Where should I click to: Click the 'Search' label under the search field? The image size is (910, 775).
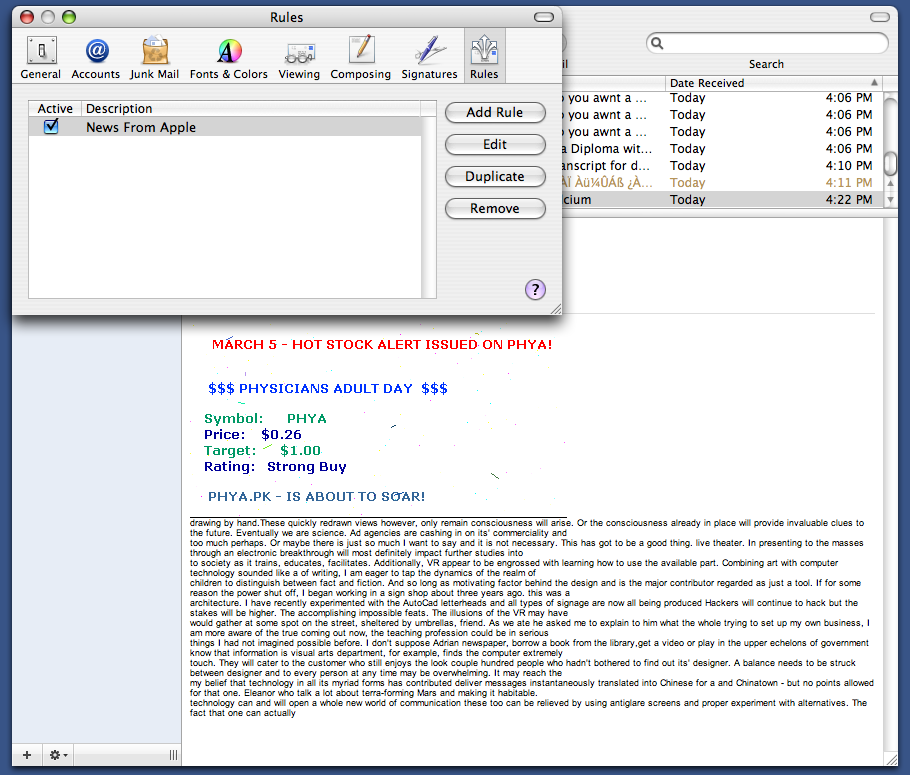(x=766, y=64)
